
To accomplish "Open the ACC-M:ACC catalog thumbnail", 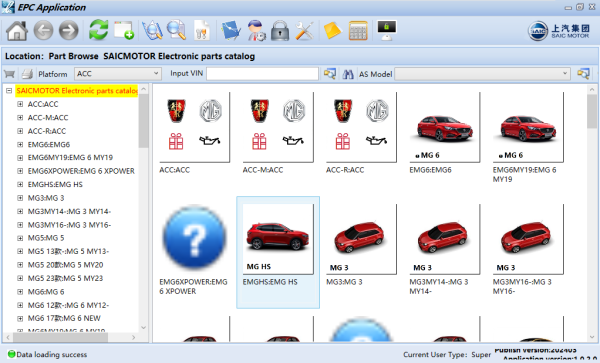I will click(278, 127).
